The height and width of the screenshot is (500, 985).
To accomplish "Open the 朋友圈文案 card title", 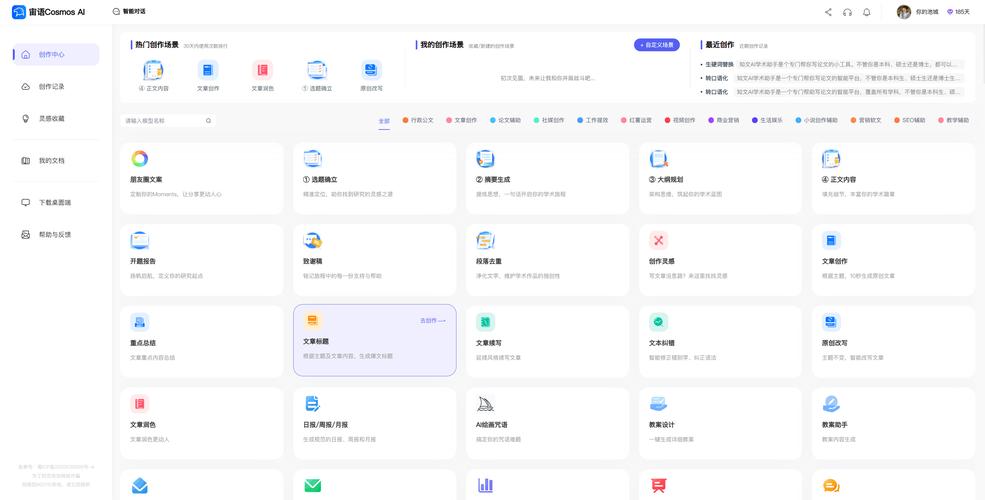I will tap(146, 180).
